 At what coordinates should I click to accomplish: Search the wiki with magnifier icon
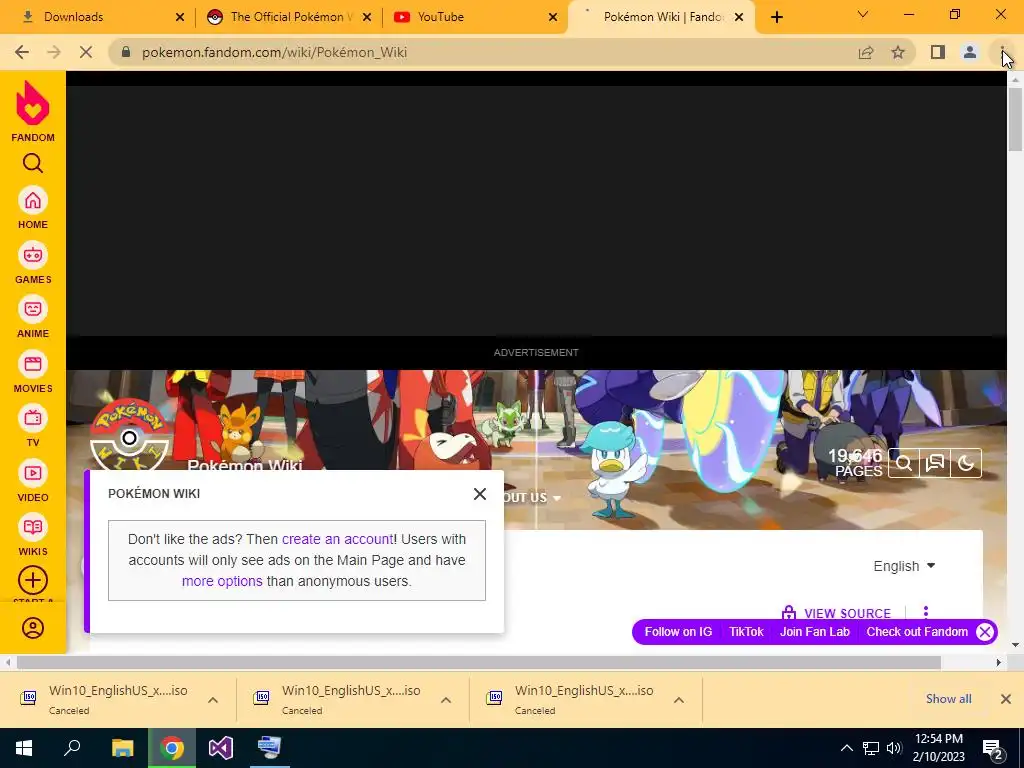coord(904,463)
